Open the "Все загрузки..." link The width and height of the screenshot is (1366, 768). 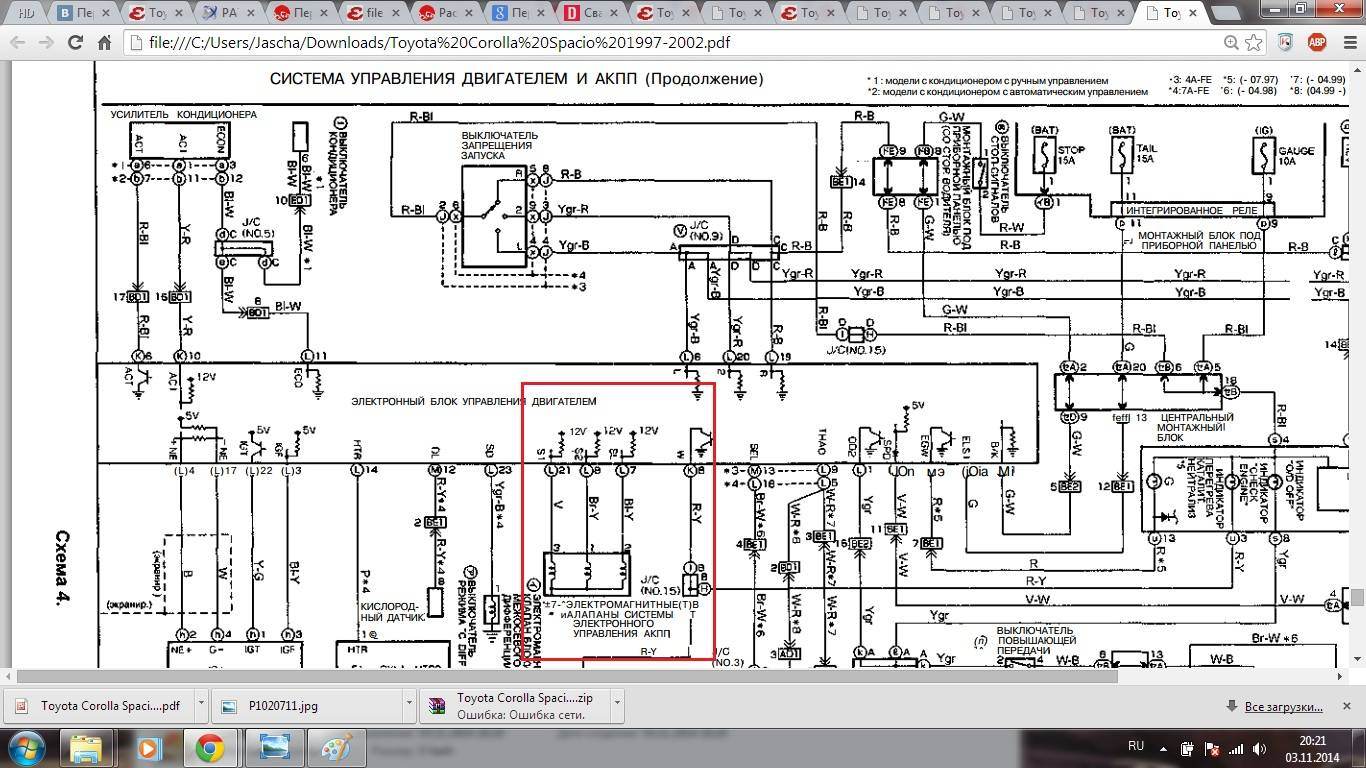tap(1283, 706)
